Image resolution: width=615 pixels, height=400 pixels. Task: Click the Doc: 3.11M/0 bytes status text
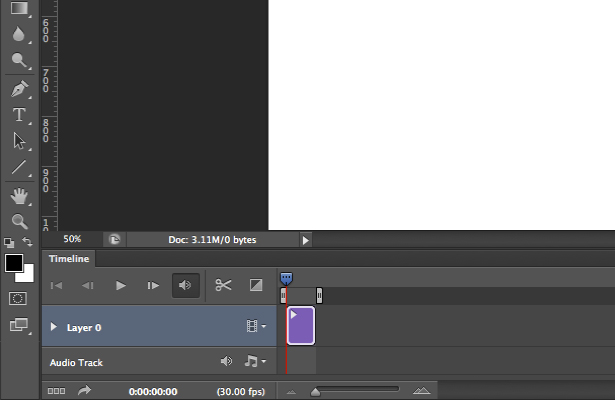tap(212, 240)
